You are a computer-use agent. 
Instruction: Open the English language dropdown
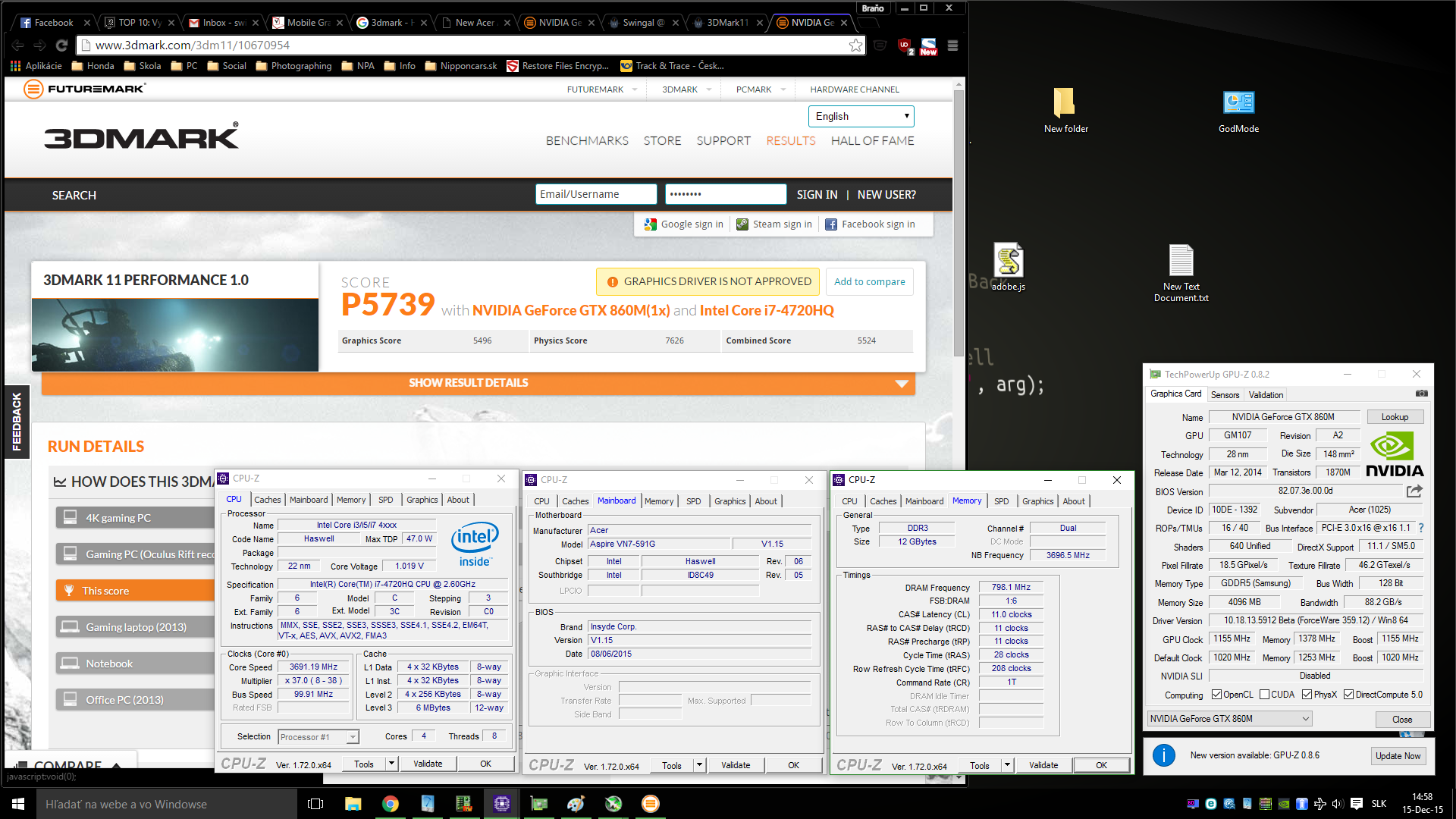click(861, 116)
